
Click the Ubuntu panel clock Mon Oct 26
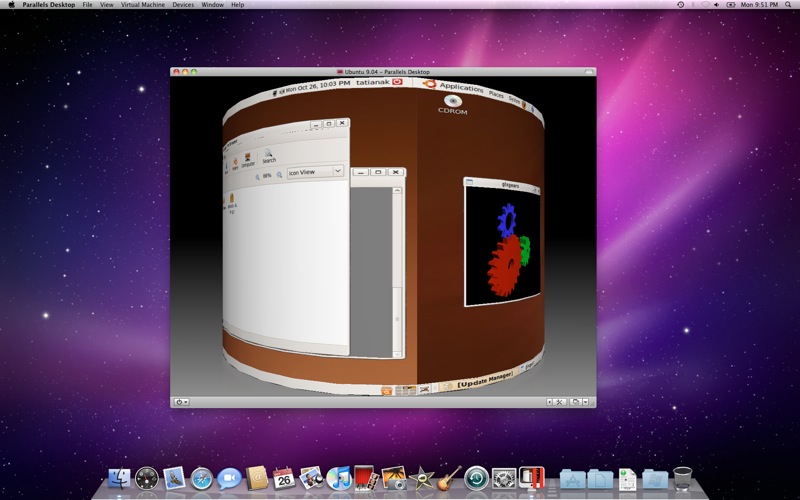[x=317, y=86]
